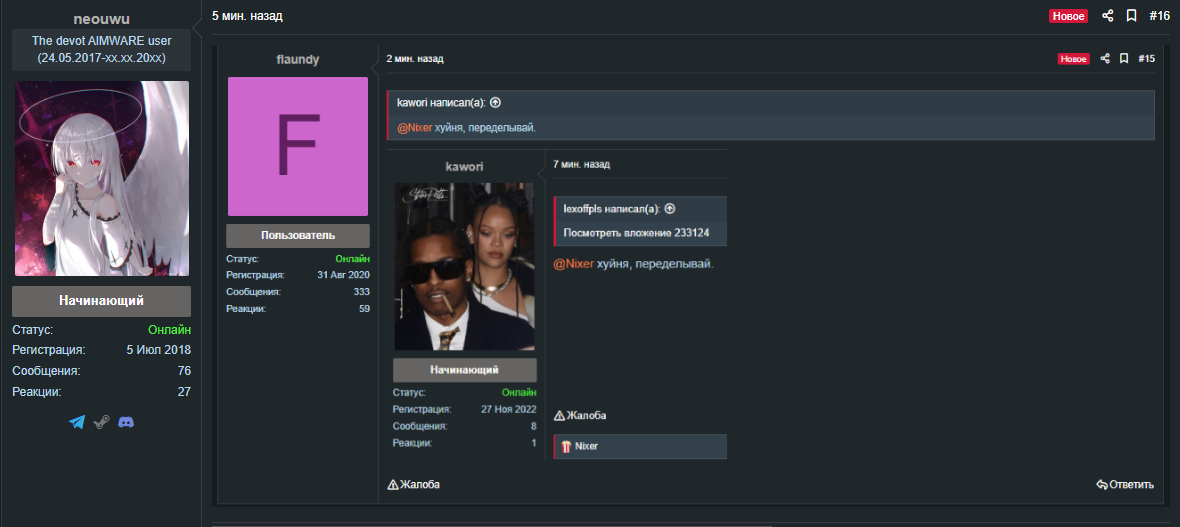Viewport: 1180px width, 527px height.
Task: Open the flaundy username profile link
Action: click(298, 59)
